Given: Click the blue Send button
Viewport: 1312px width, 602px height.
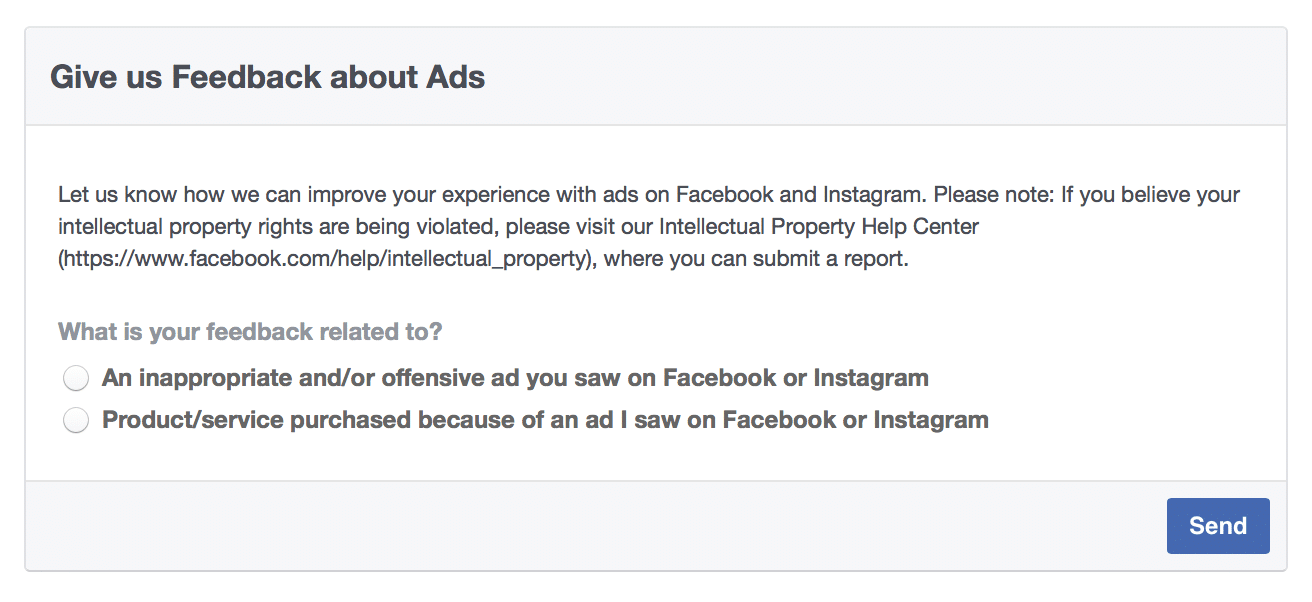Looking at the screenshot, I should (x=1218, y=526).
